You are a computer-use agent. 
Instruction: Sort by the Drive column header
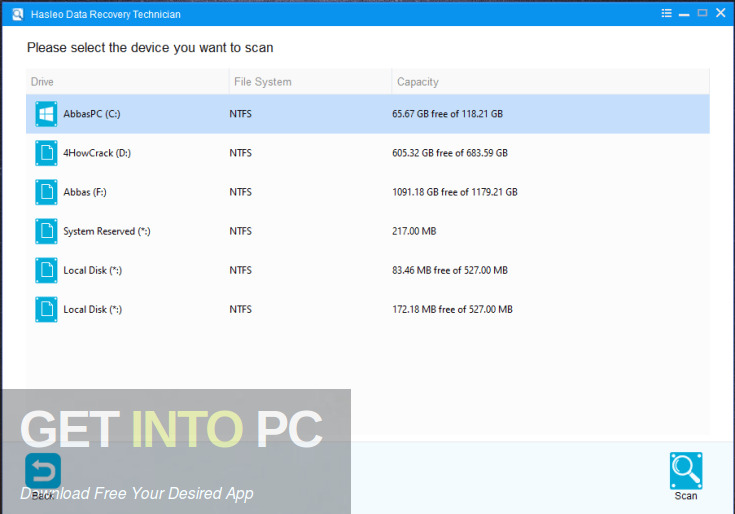(x=128, y=82)
